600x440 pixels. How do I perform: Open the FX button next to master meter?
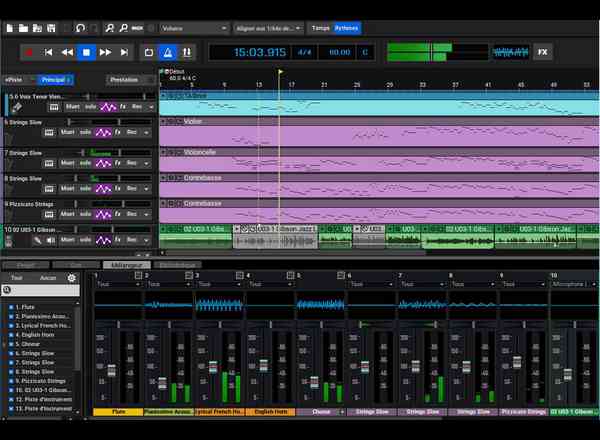(x=543, y=51)
